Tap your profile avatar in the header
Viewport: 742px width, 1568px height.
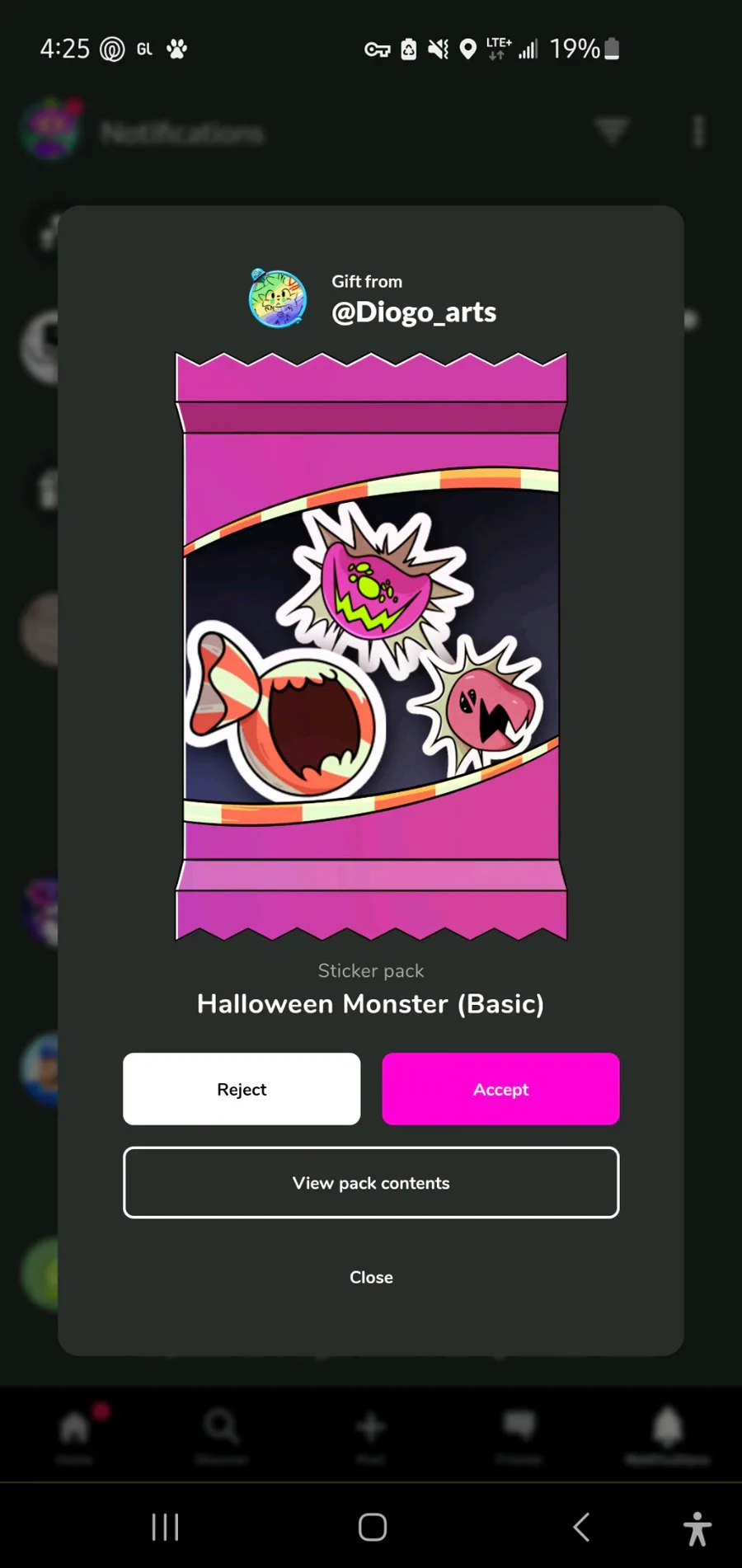51,129
